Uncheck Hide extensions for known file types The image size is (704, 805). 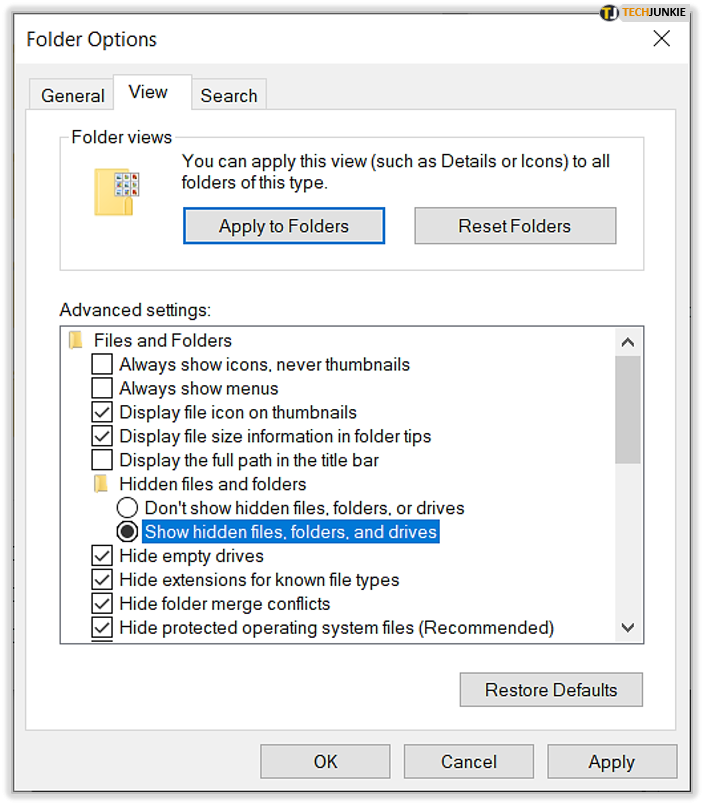tap(102, 580)
